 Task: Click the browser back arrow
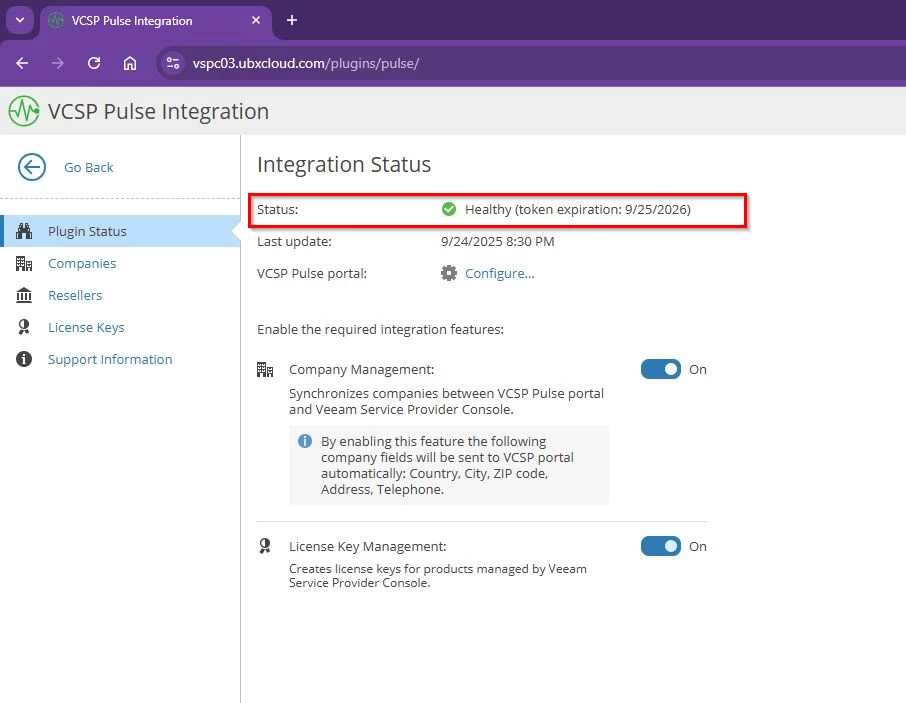coord(22,63)
